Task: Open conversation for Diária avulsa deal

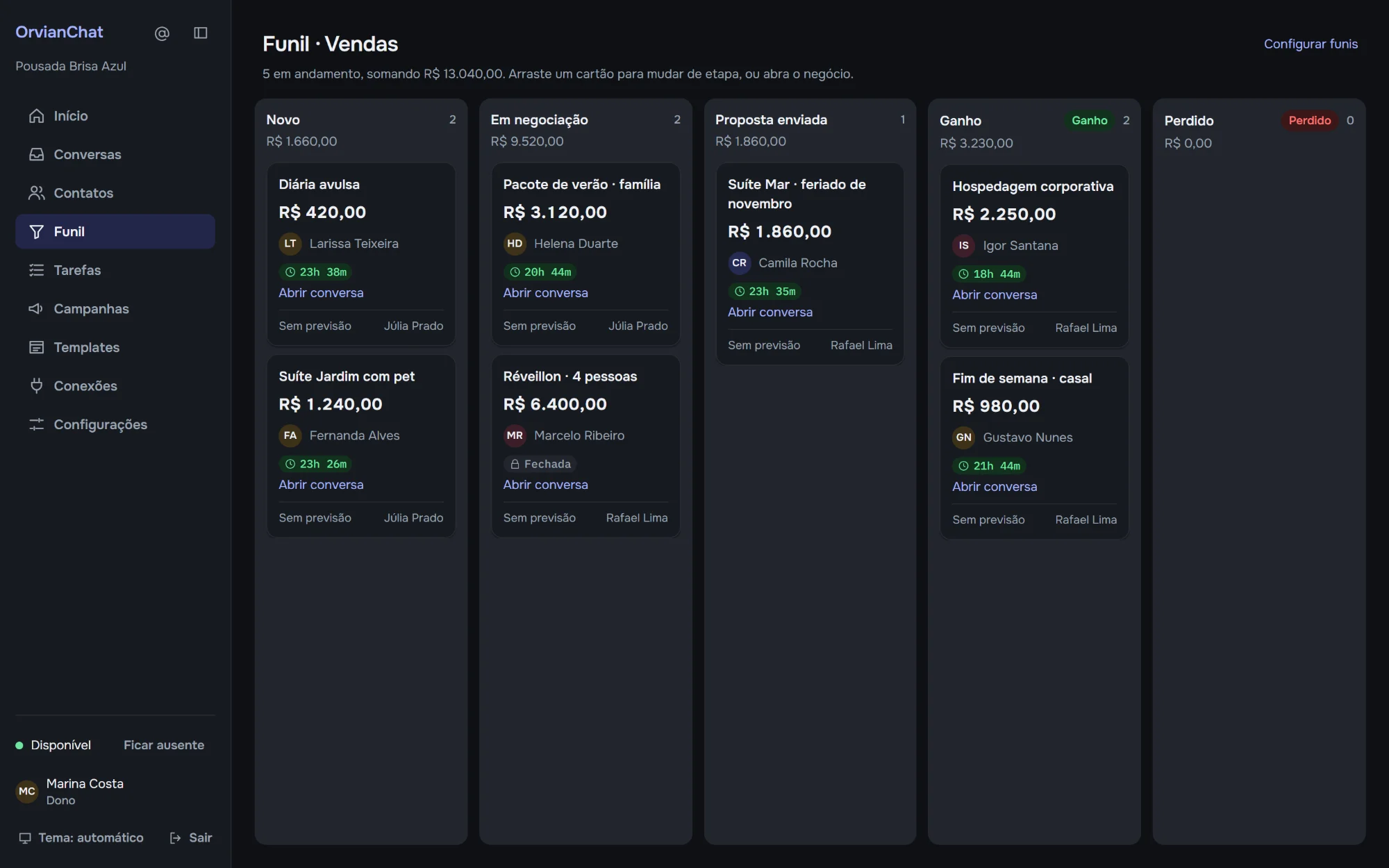Action: point(321,293)
